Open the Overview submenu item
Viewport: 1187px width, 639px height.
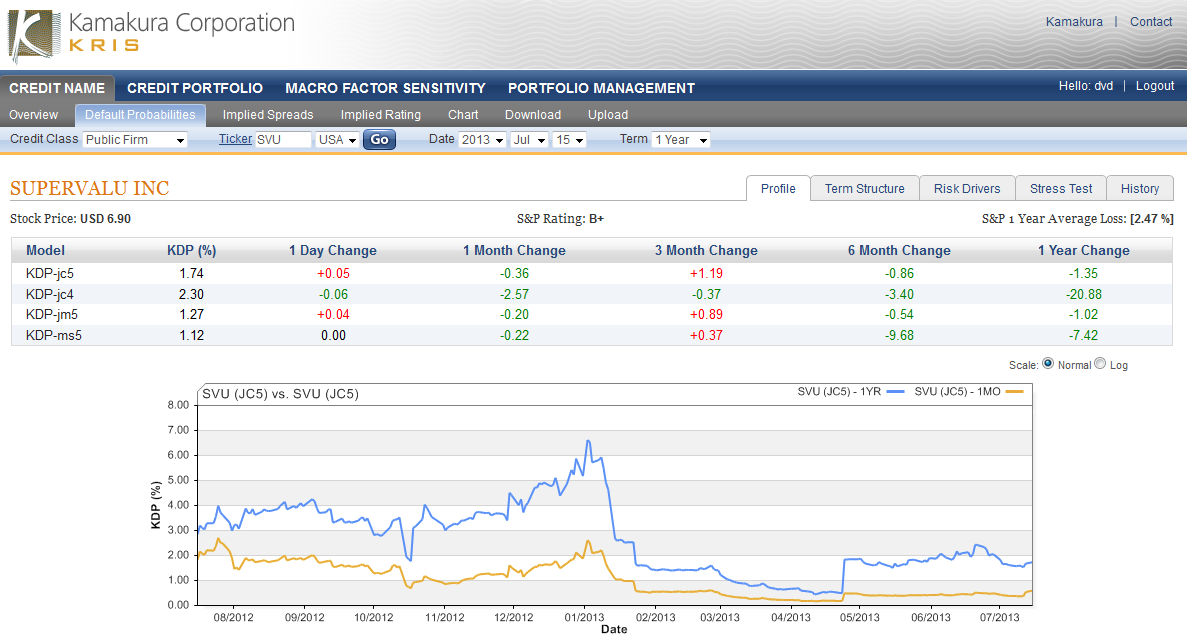coord(33,114)
